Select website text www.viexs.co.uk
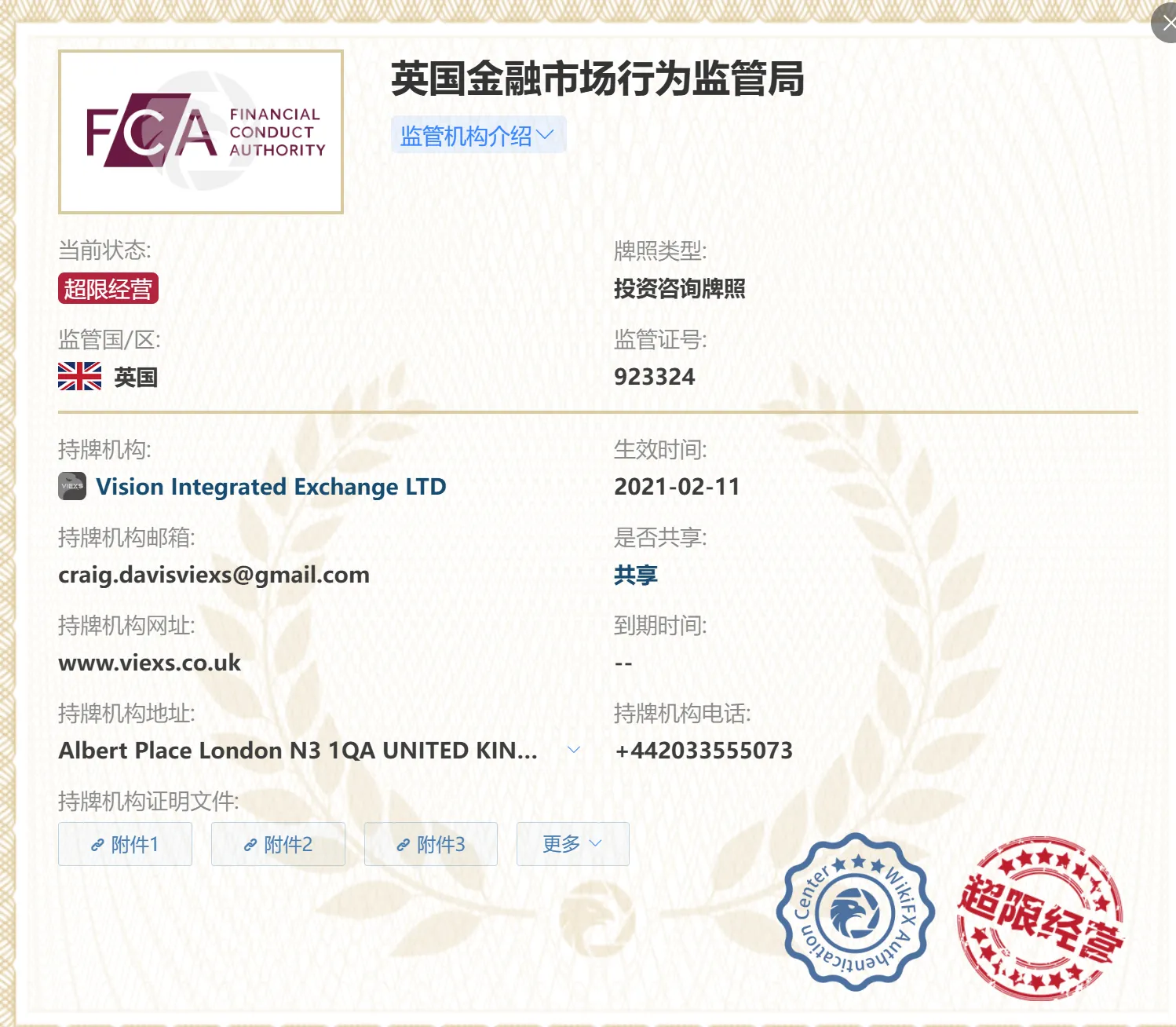 tap(149, 663)
